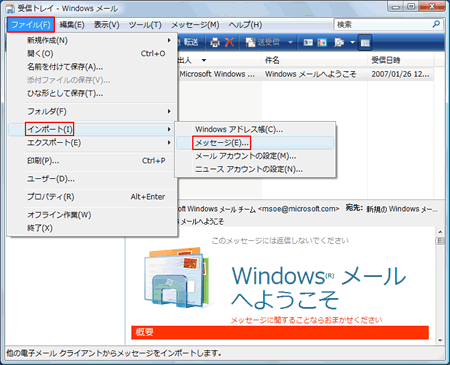Select the インポート(I) menu entry
Image resolution: width=450 pixels, height=365 pixels.
click(92, 129)
